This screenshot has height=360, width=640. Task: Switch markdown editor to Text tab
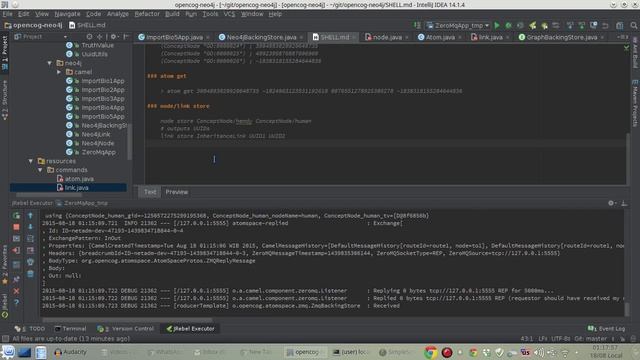(150, 192)
